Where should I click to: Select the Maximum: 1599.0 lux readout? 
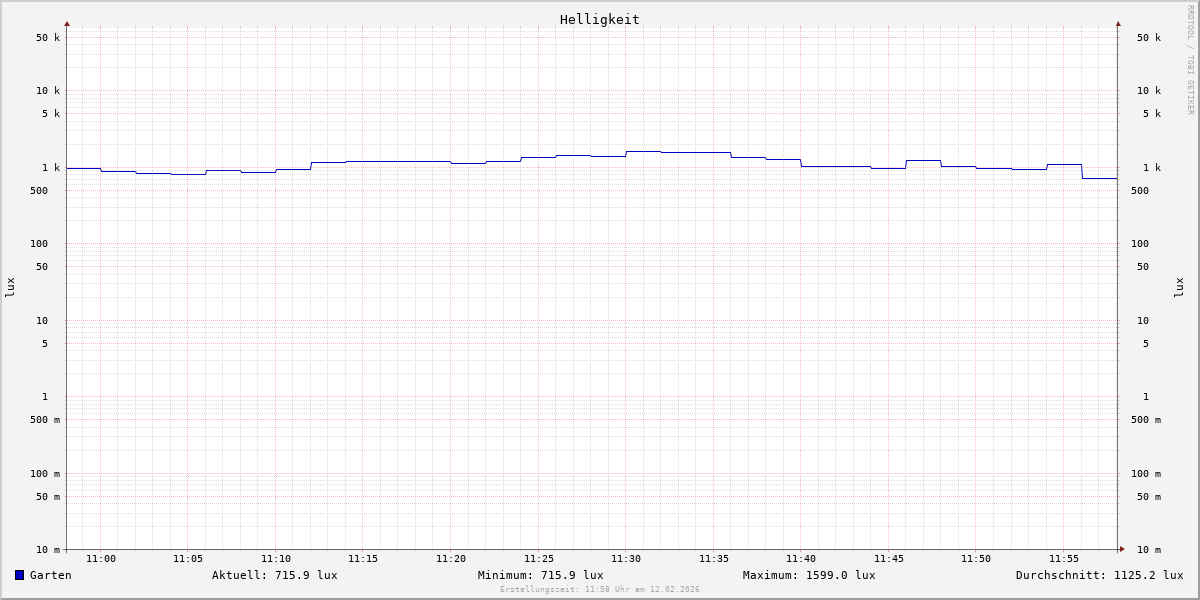point(808,575)
